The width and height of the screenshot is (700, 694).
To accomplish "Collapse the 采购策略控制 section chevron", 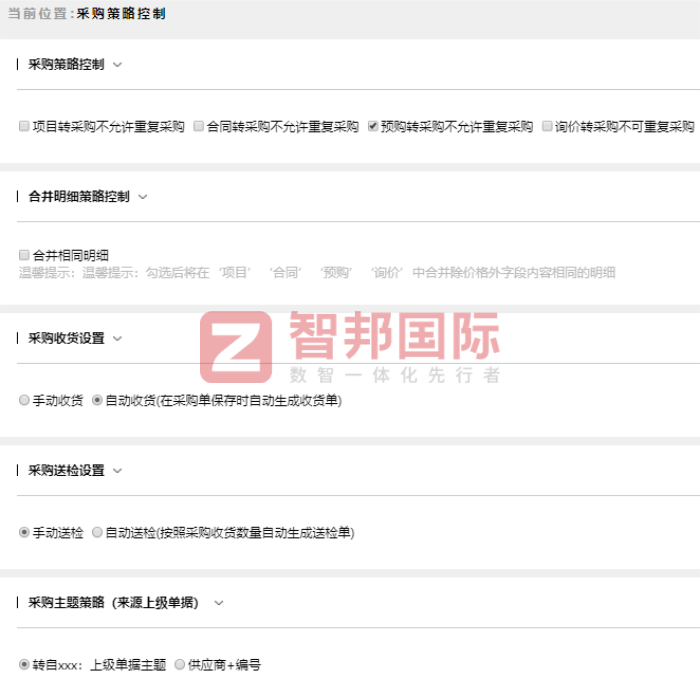I will (117, 65).
